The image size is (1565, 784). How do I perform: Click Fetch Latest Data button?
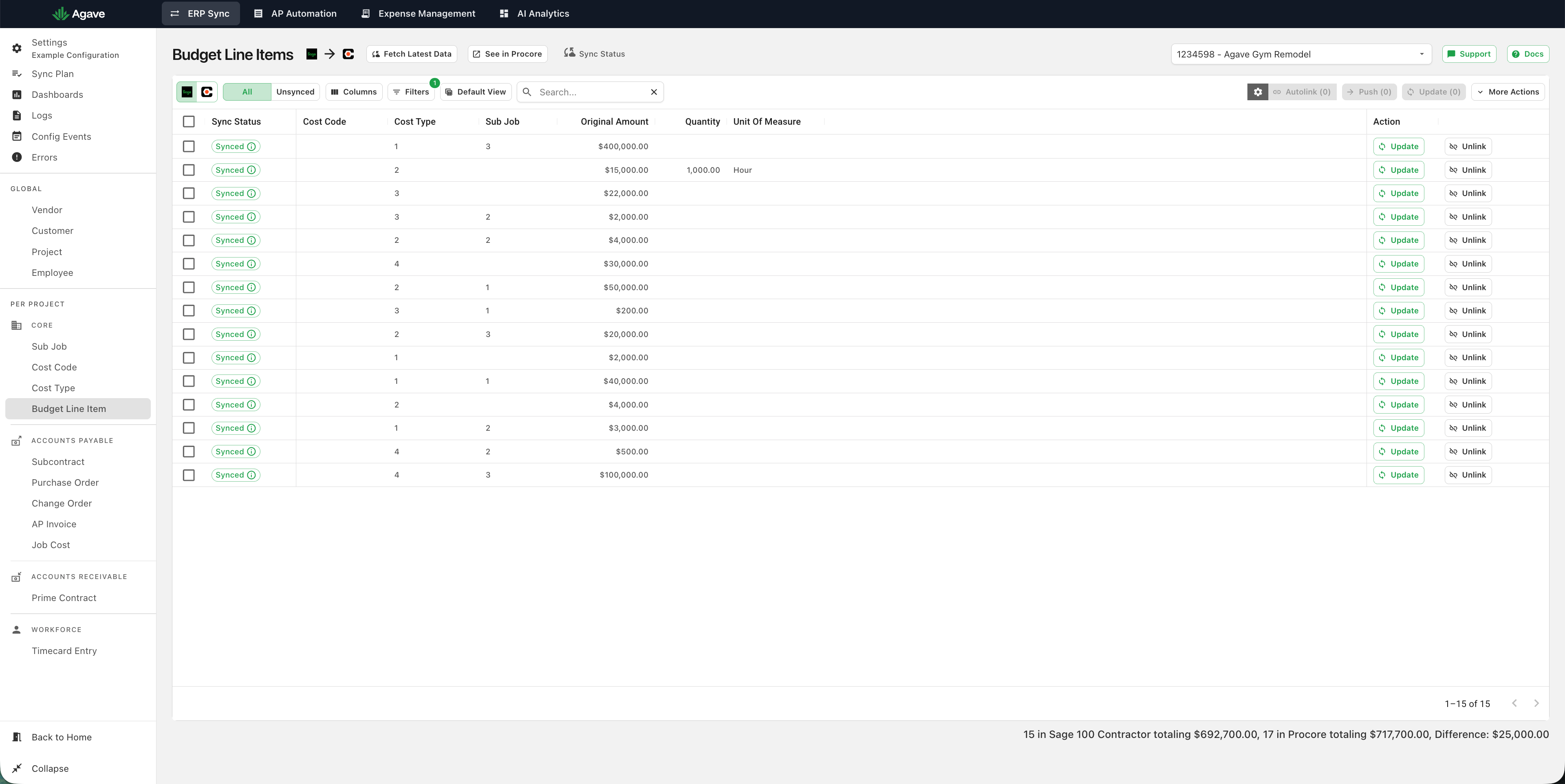coord(411,53)
